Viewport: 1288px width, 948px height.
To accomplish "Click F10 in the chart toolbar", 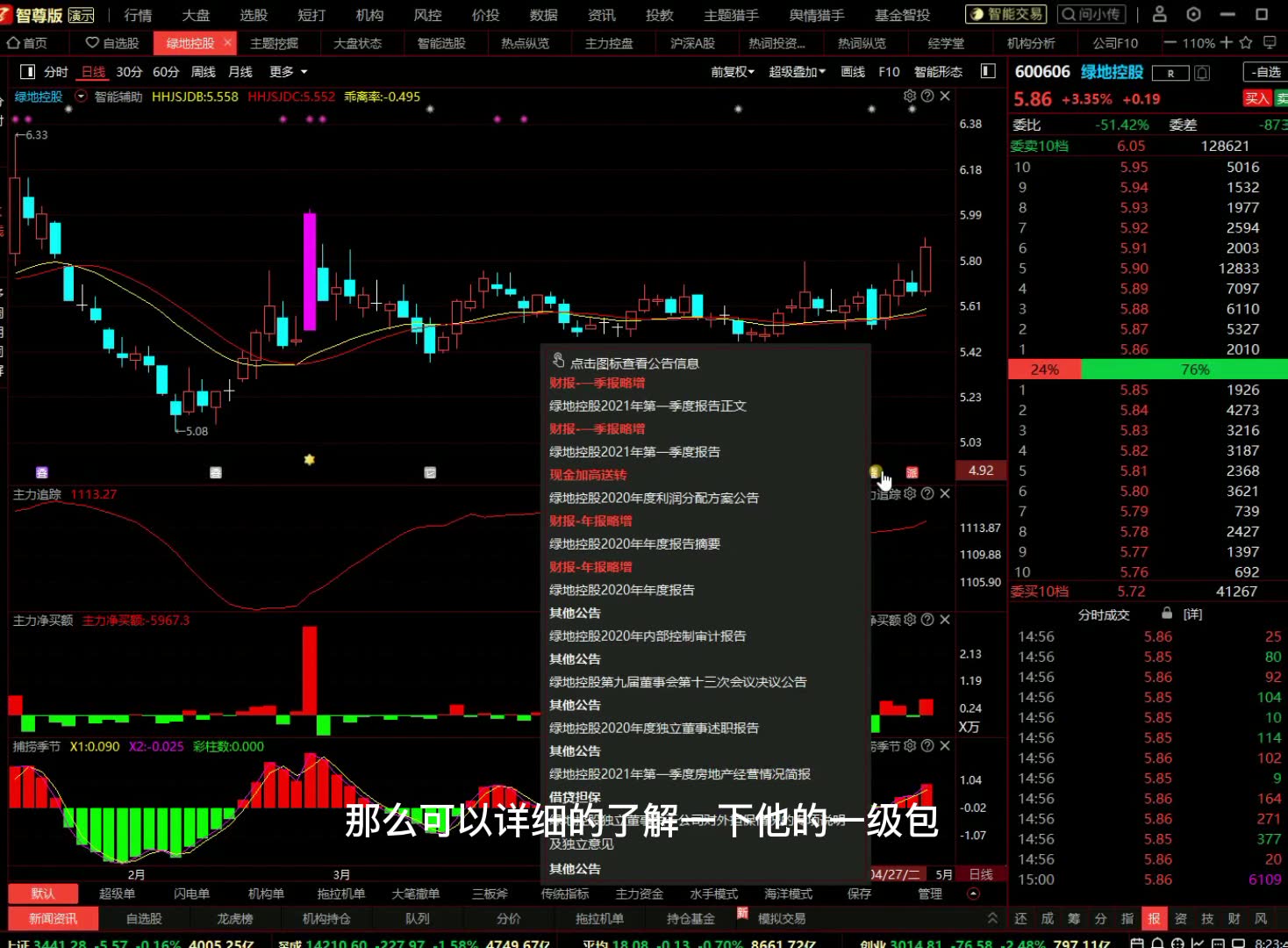I will point(889,72).
